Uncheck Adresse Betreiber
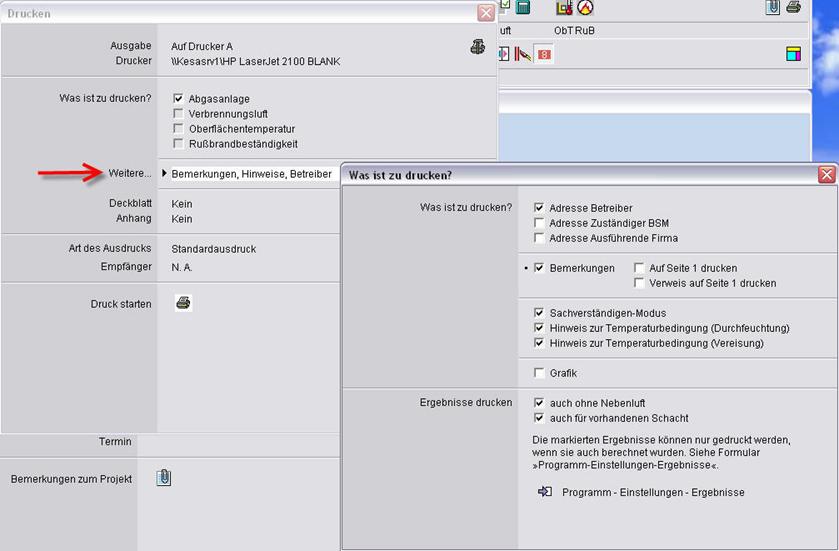Screen dimensions: 839x551 [539, 208]
